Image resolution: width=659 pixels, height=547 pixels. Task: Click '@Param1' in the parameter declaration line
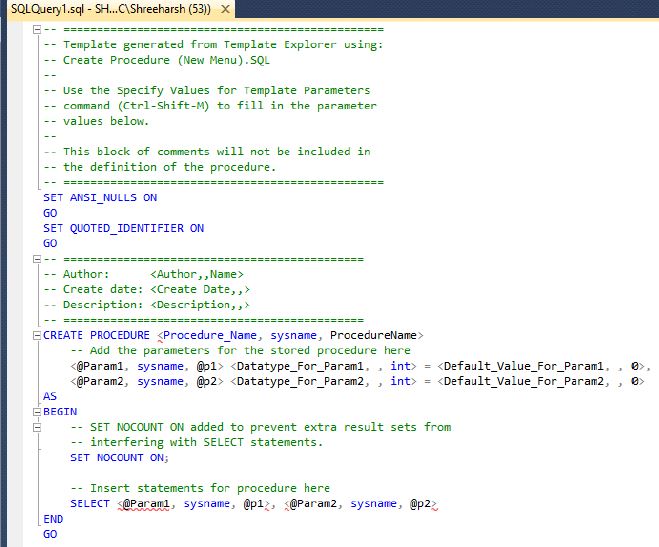click(100, 366)
